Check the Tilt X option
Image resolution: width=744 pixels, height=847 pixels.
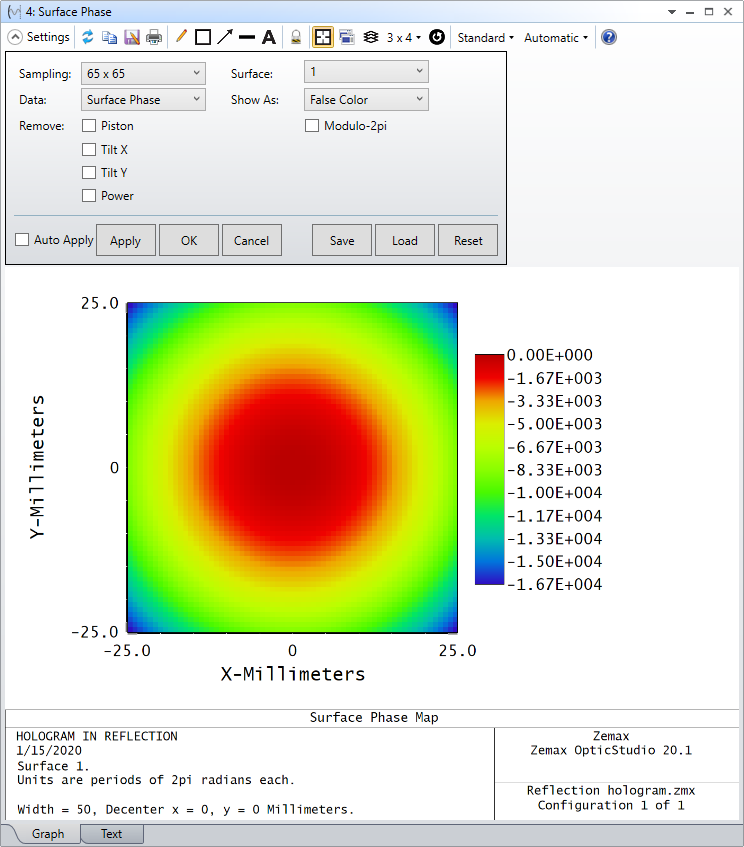point(89,149)
